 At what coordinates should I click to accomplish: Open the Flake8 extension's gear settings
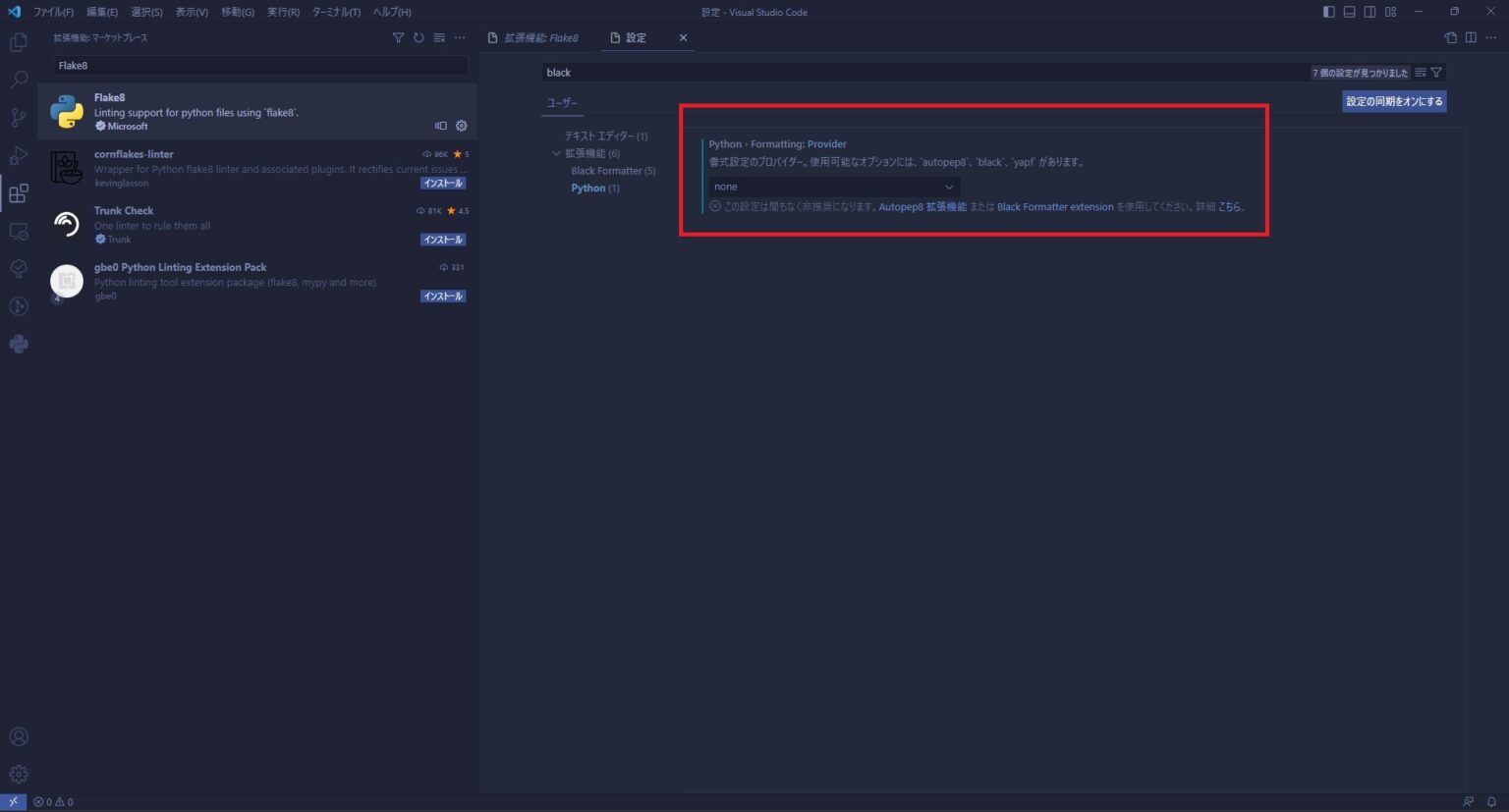click(x=461, y=126)
